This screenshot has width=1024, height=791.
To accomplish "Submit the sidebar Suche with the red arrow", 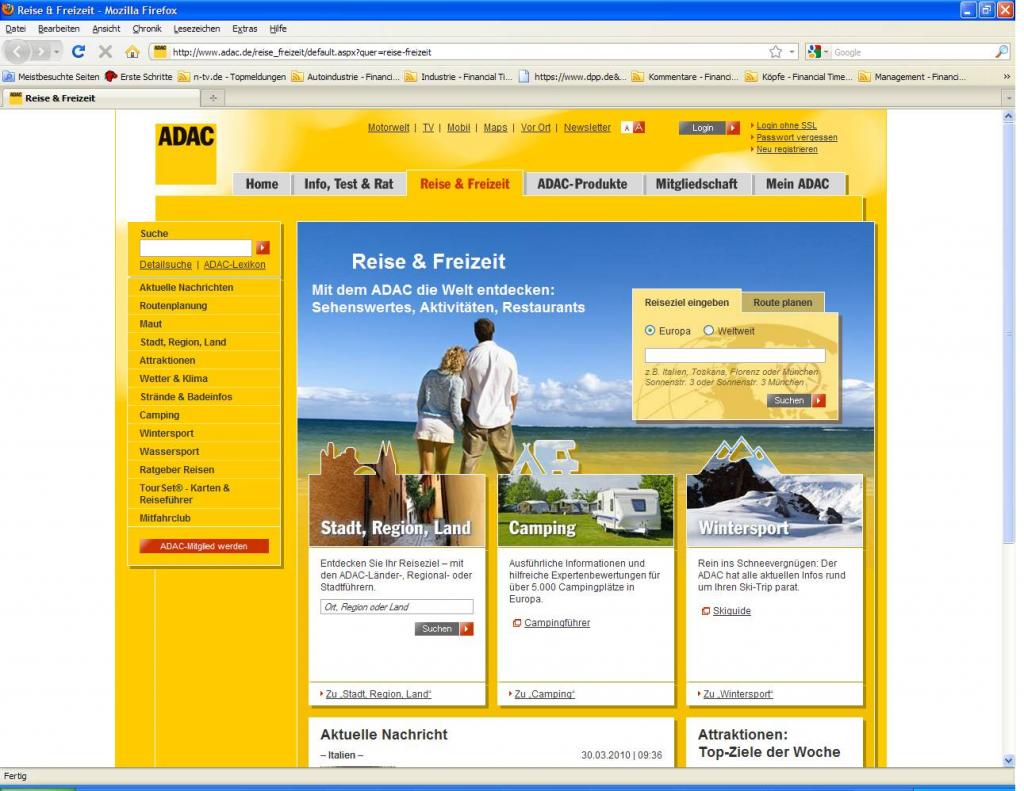I will point(263,248).
